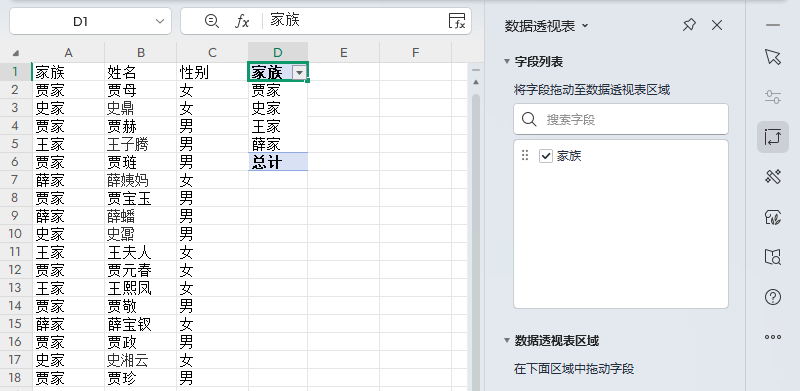
Task: Collapse the 数据透视表区域 section
Action: pos(507,340)
